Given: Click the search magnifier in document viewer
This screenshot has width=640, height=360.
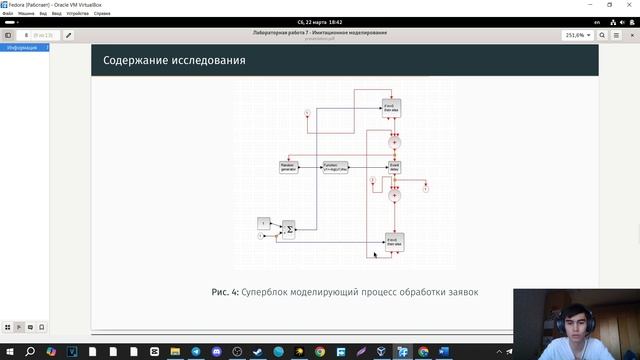Looking at the screenshot, I should [x=602, y=36].
